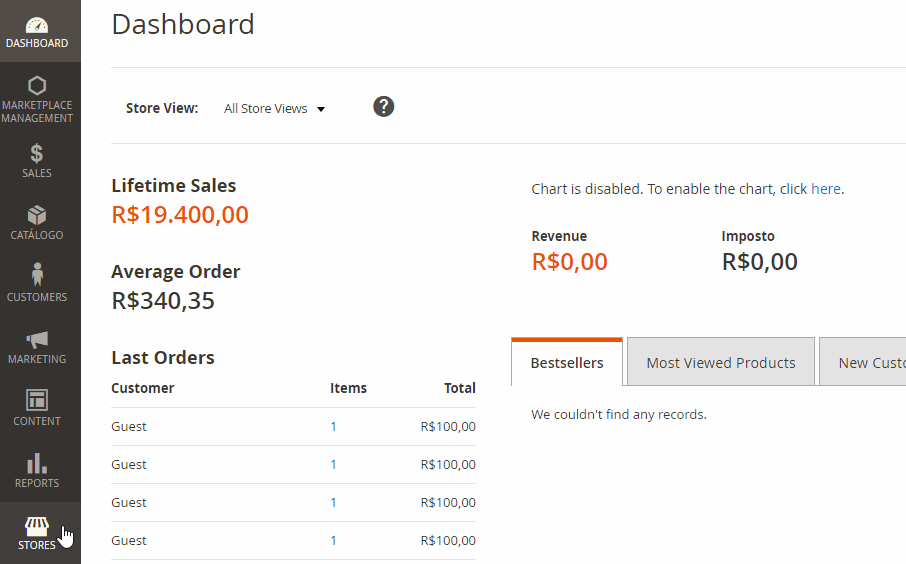Image resolution: width=906 pixels, height=564 pixels.
Task: Click the Store View dropdown arrow
Action: (321, 109)
